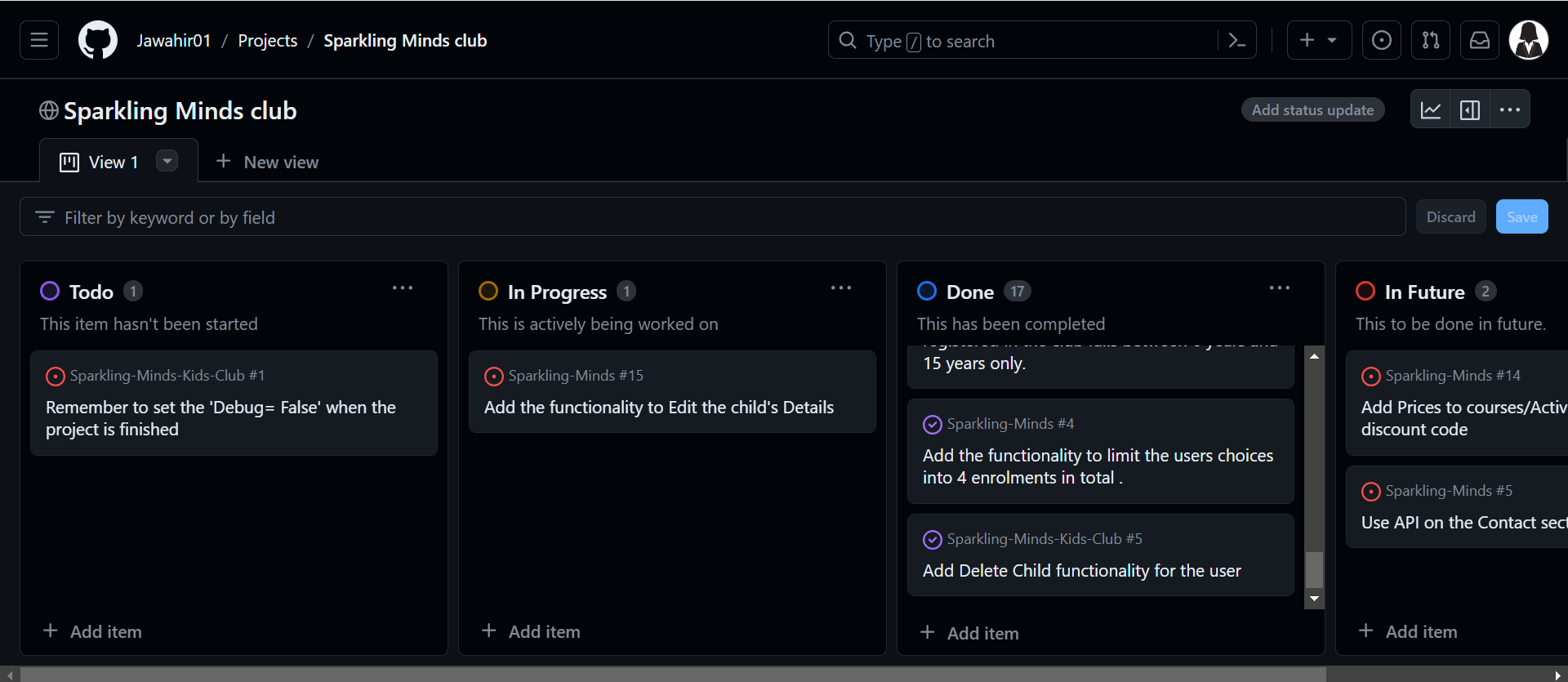Click the Discard button
Viewport: 1568px width, 682px height.
(1451, 216)
